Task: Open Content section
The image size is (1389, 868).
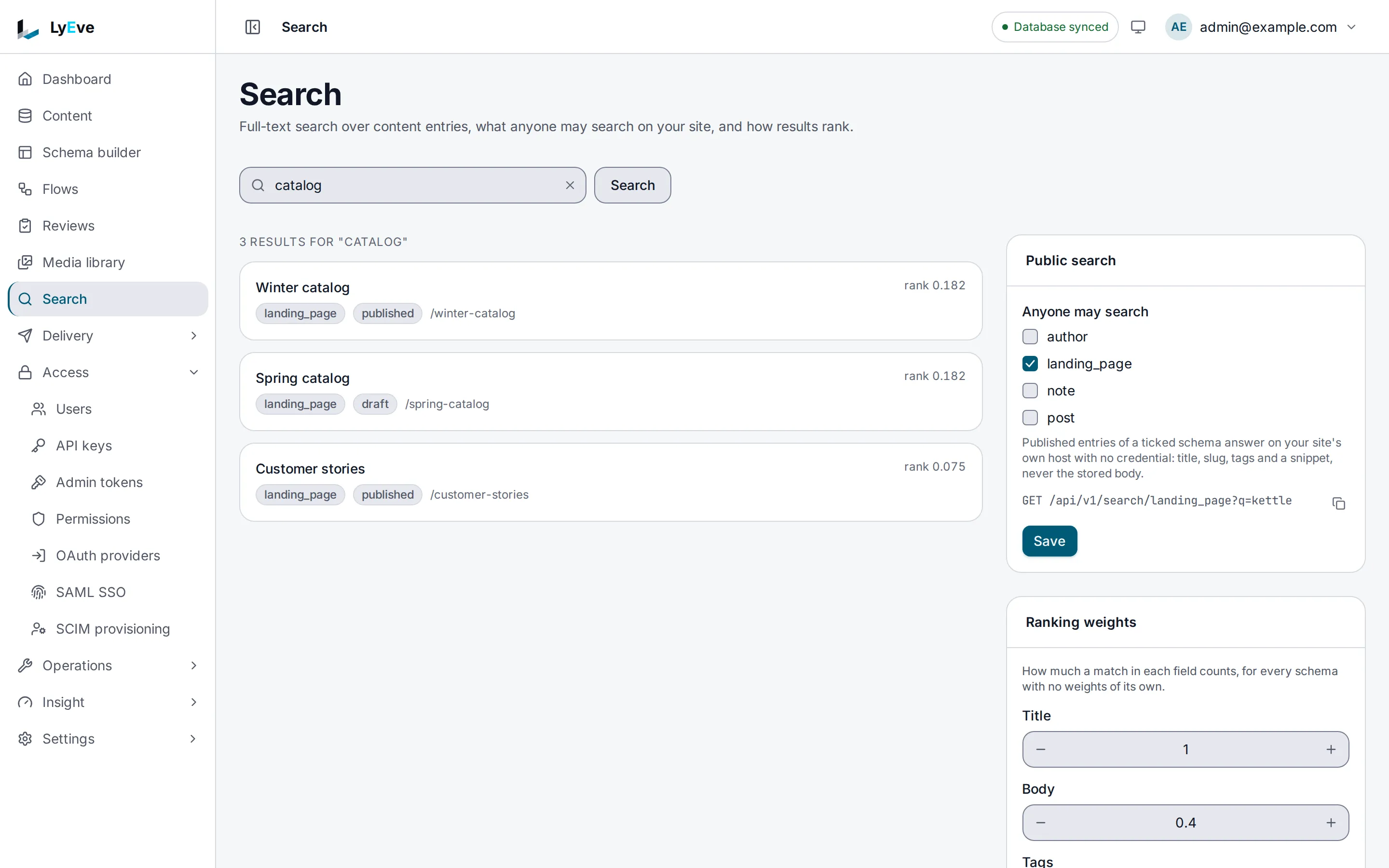Action: point(108,116)
